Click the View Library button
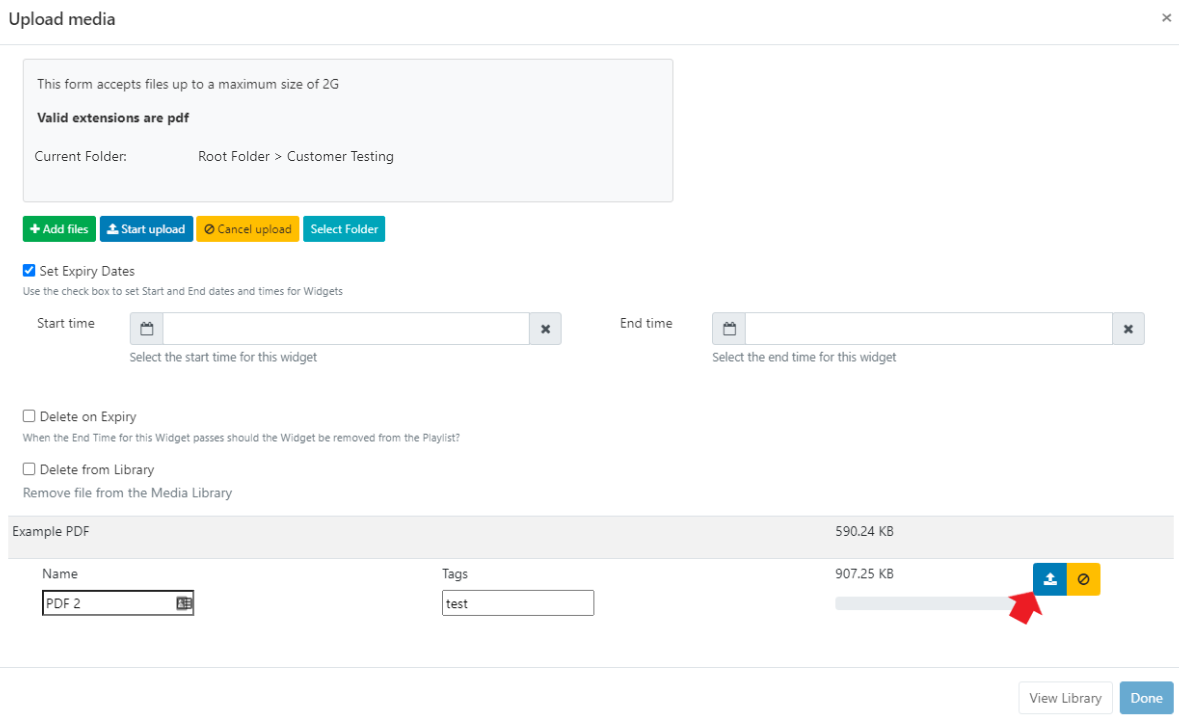The image size is (1179, 718). coord(1065,698)
